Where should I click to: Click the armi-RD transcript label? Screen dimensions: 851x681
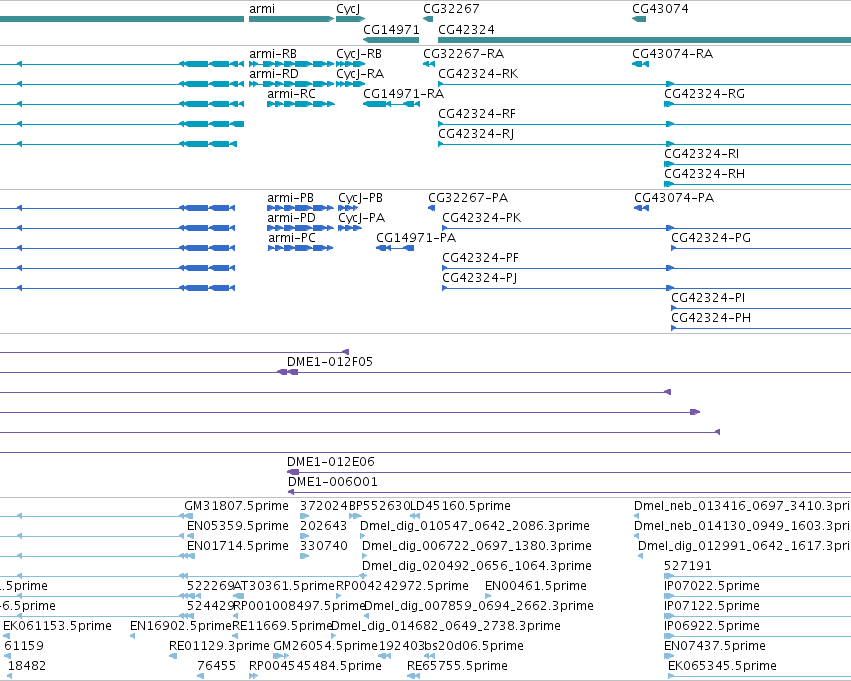(x=274, y=74)
